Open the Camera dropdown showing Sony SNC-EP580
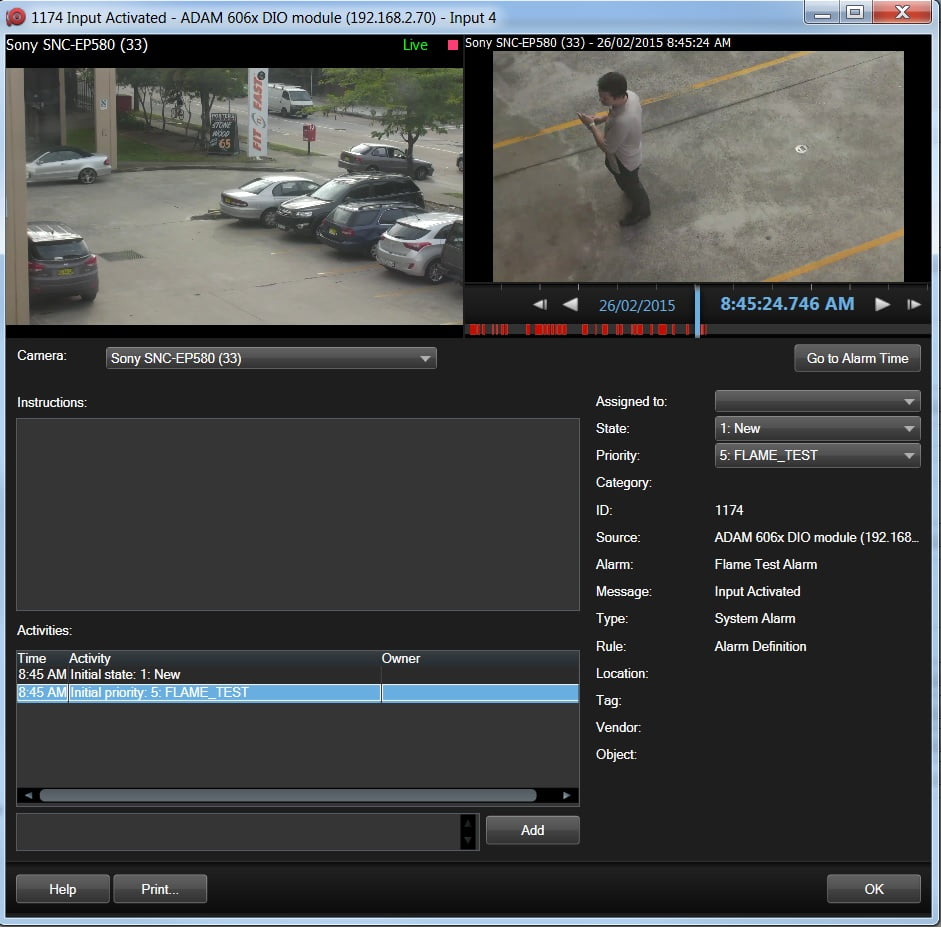This screenshot has width=941, height=928. [271, 358]
